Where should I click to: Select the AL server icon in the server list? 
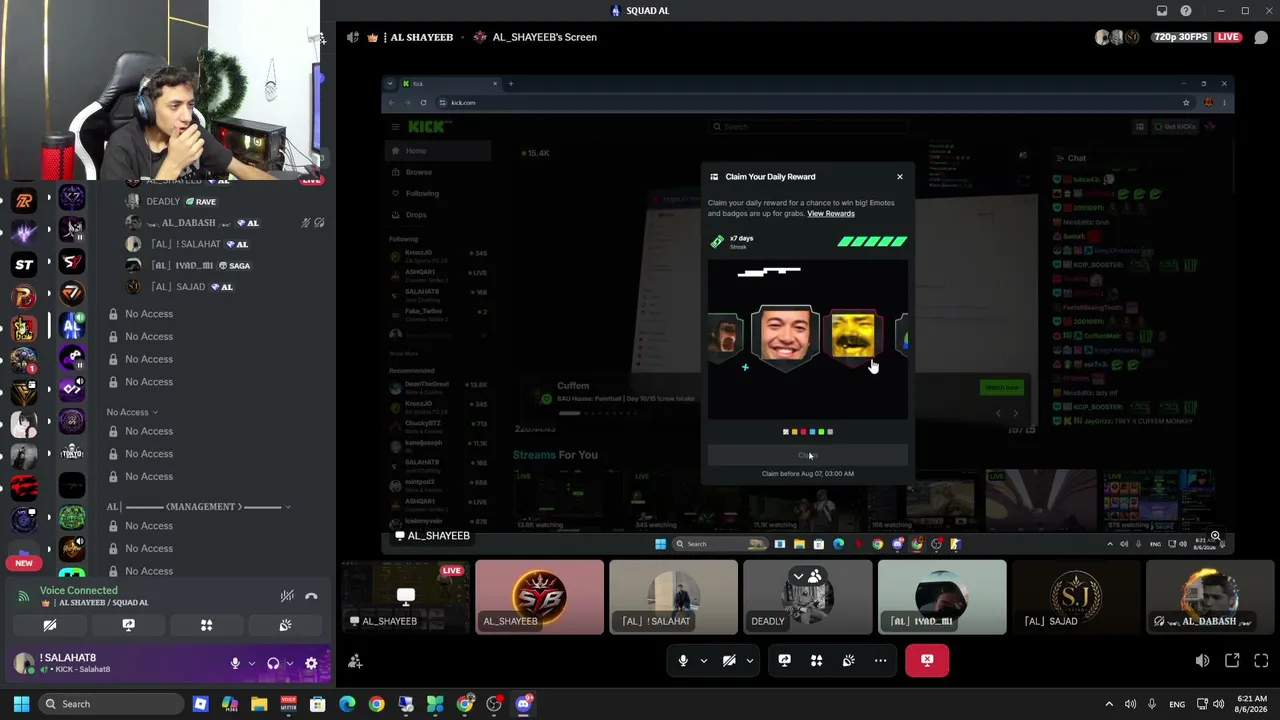[x=71, y=326]
